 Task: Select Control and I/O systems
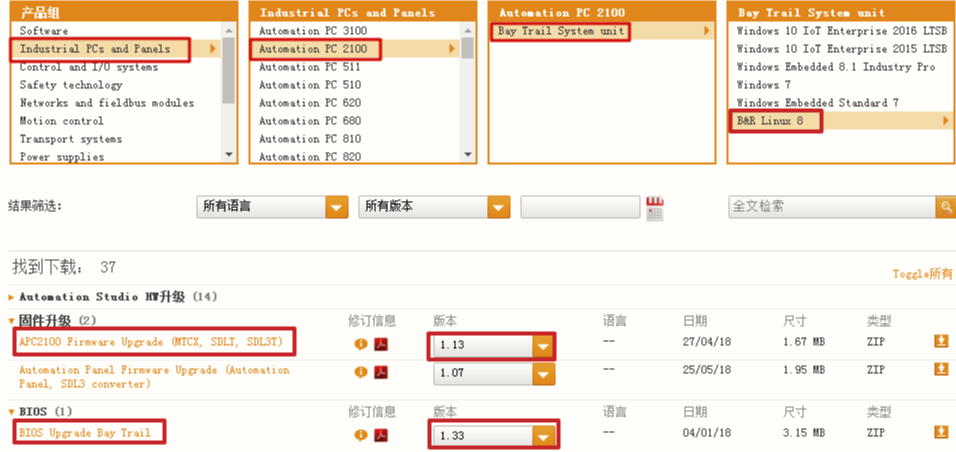[x=88, y=67]
